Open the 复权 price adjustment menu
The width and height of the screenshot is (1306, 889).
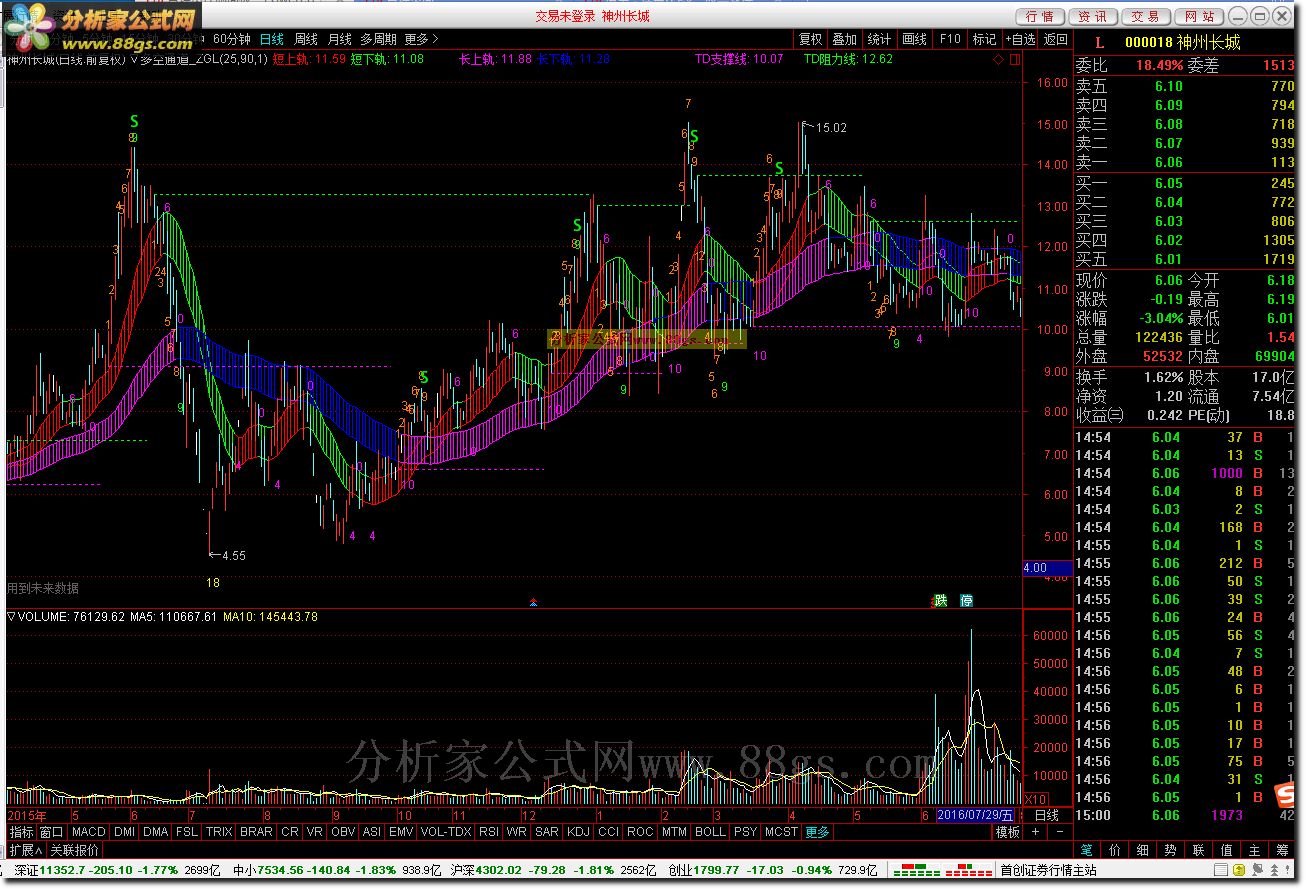tap(810, 39)
